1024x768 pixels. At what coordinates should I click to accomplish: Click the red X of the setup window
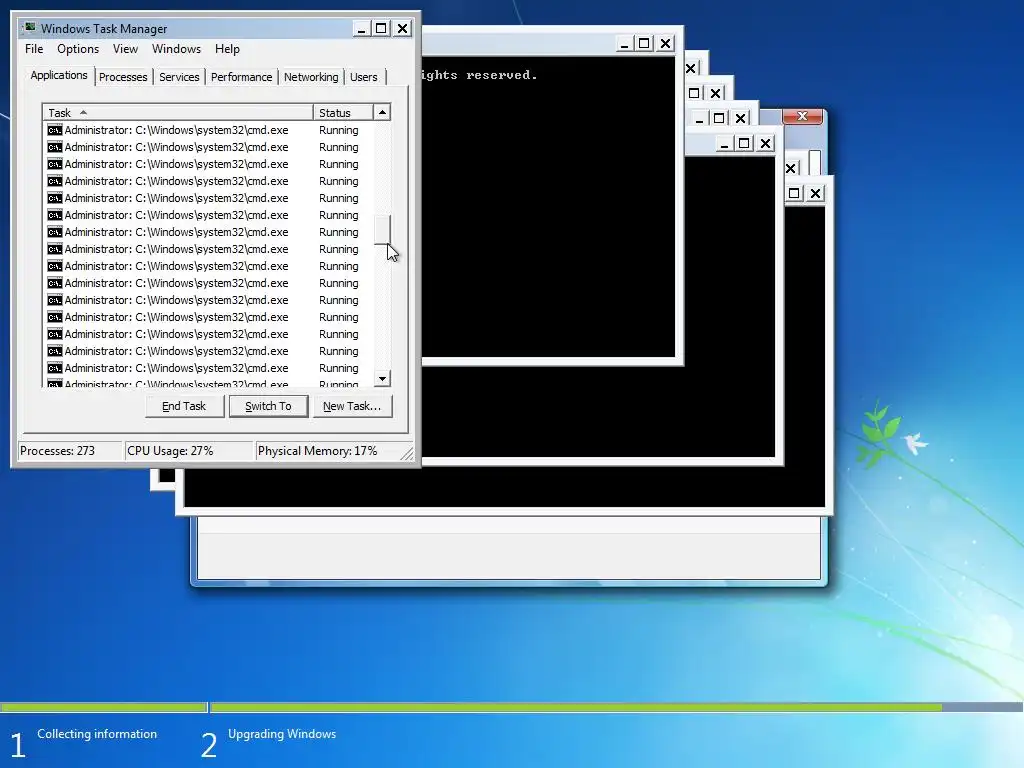tap(803, 116)
